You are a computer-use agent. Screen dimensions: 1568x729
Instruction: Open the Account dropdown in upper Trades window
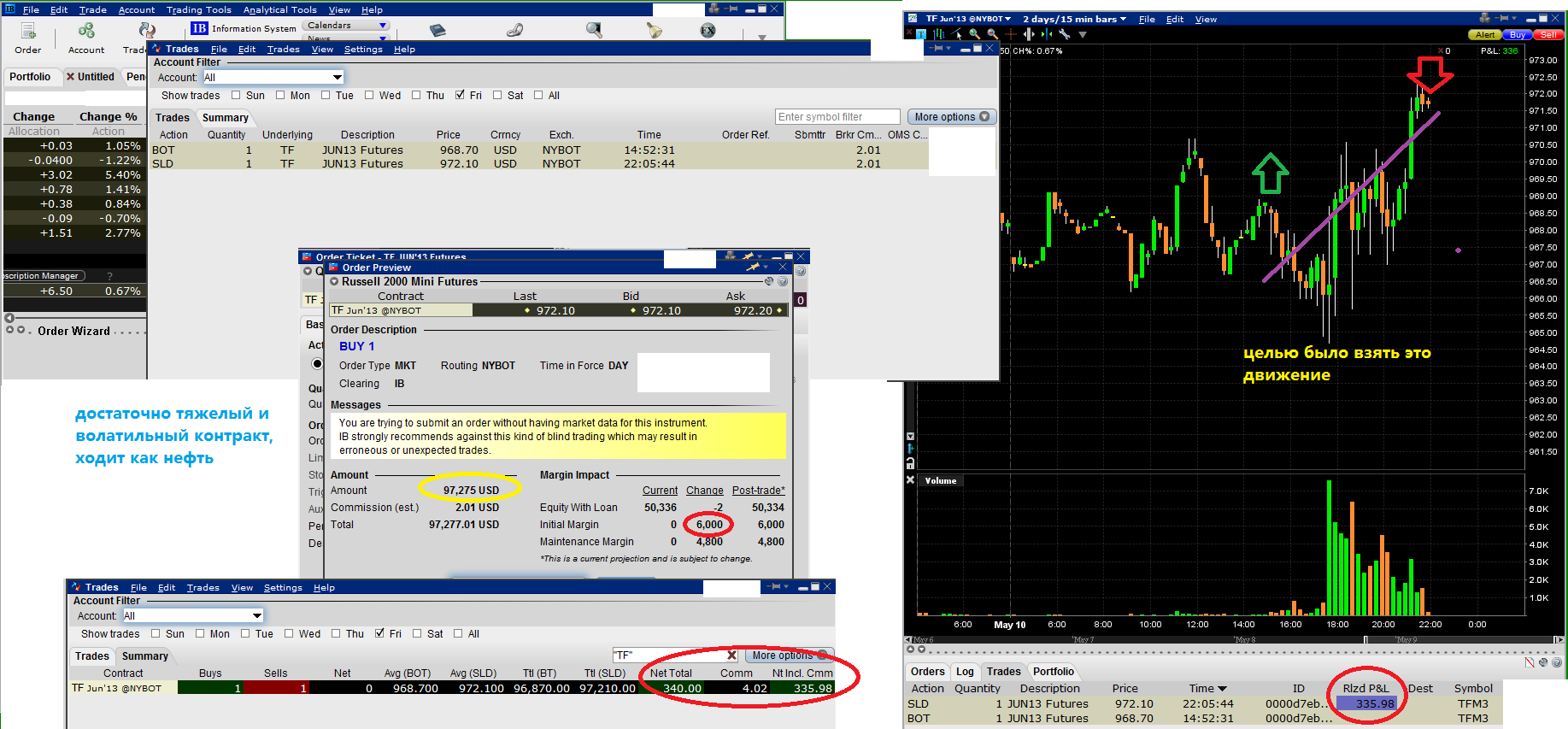(338, 78)
